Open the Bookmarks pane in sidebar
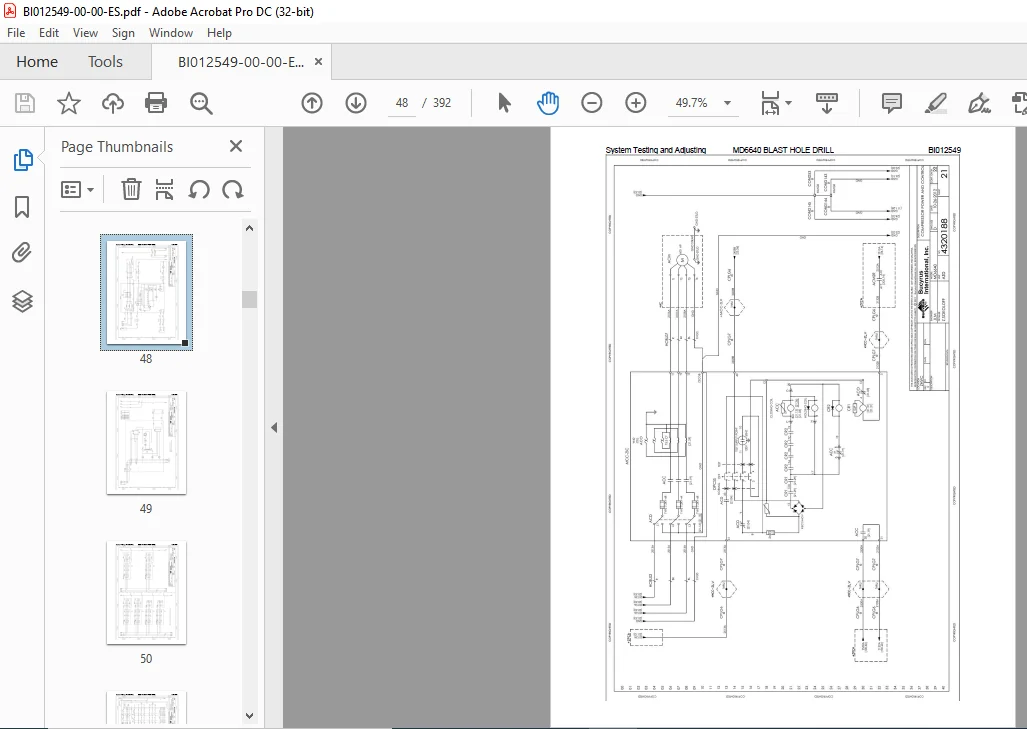 (22, 207)
